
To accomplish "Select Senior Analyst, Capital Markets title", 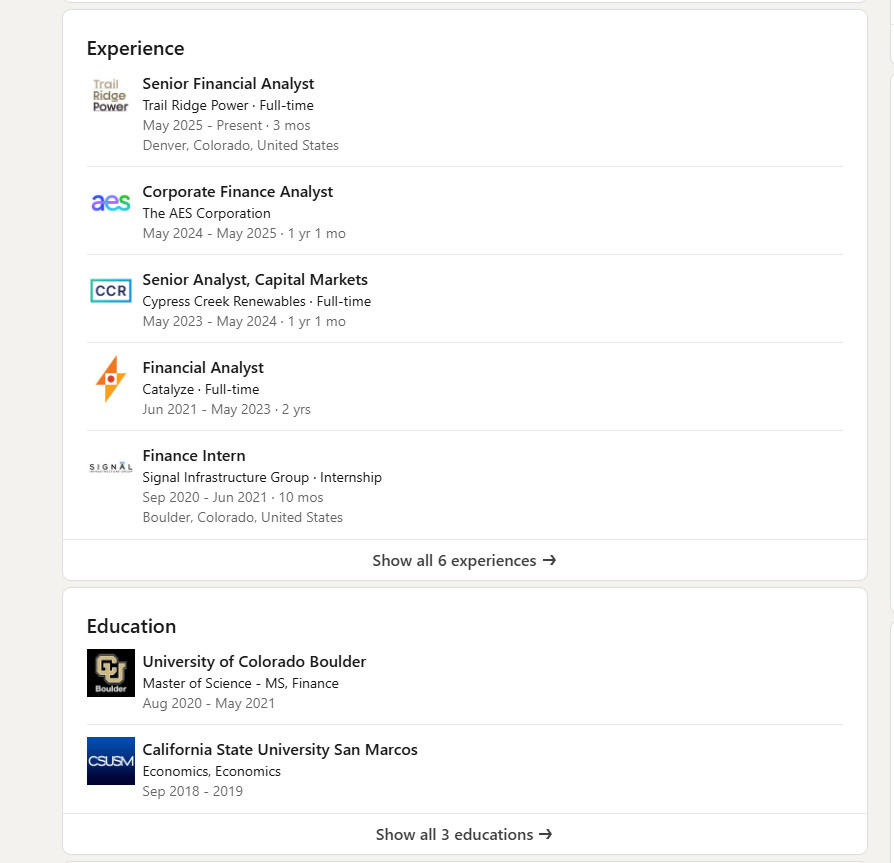I will (255, 280).
